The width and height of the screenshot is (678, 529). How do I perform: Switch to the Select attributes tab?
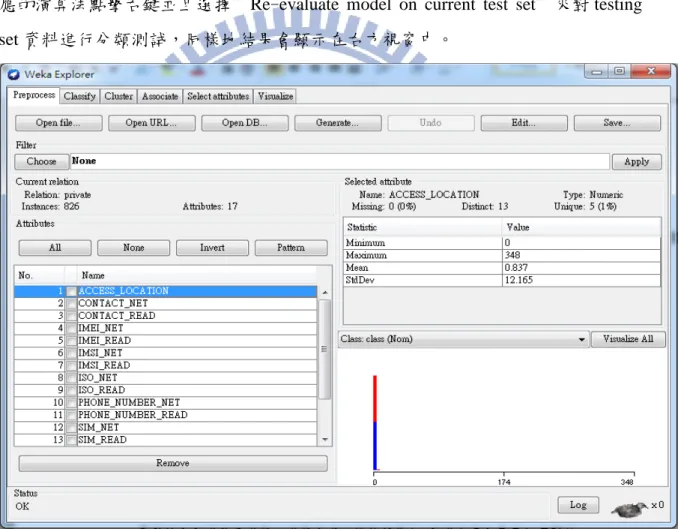pyautogui.click(x=218, y=96)
